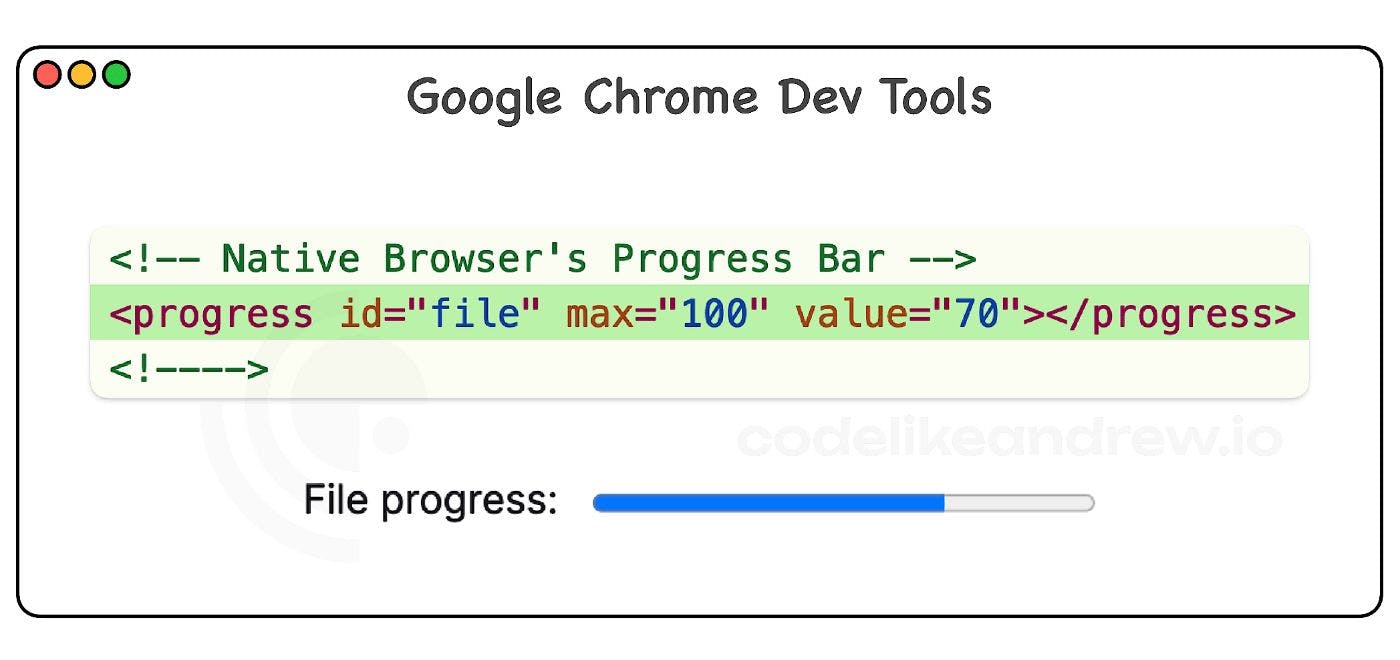Click the yellow minimize window dot
The image size is (1400, 660).
click(x=82, y=75)
